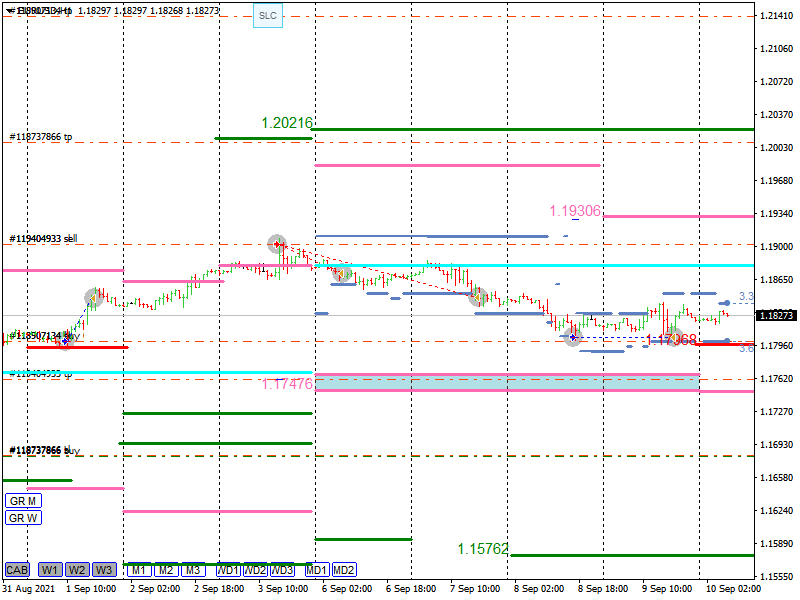
Task: Click the circled marker beside the 1.17968 label
Action: (x=674, y=337)
